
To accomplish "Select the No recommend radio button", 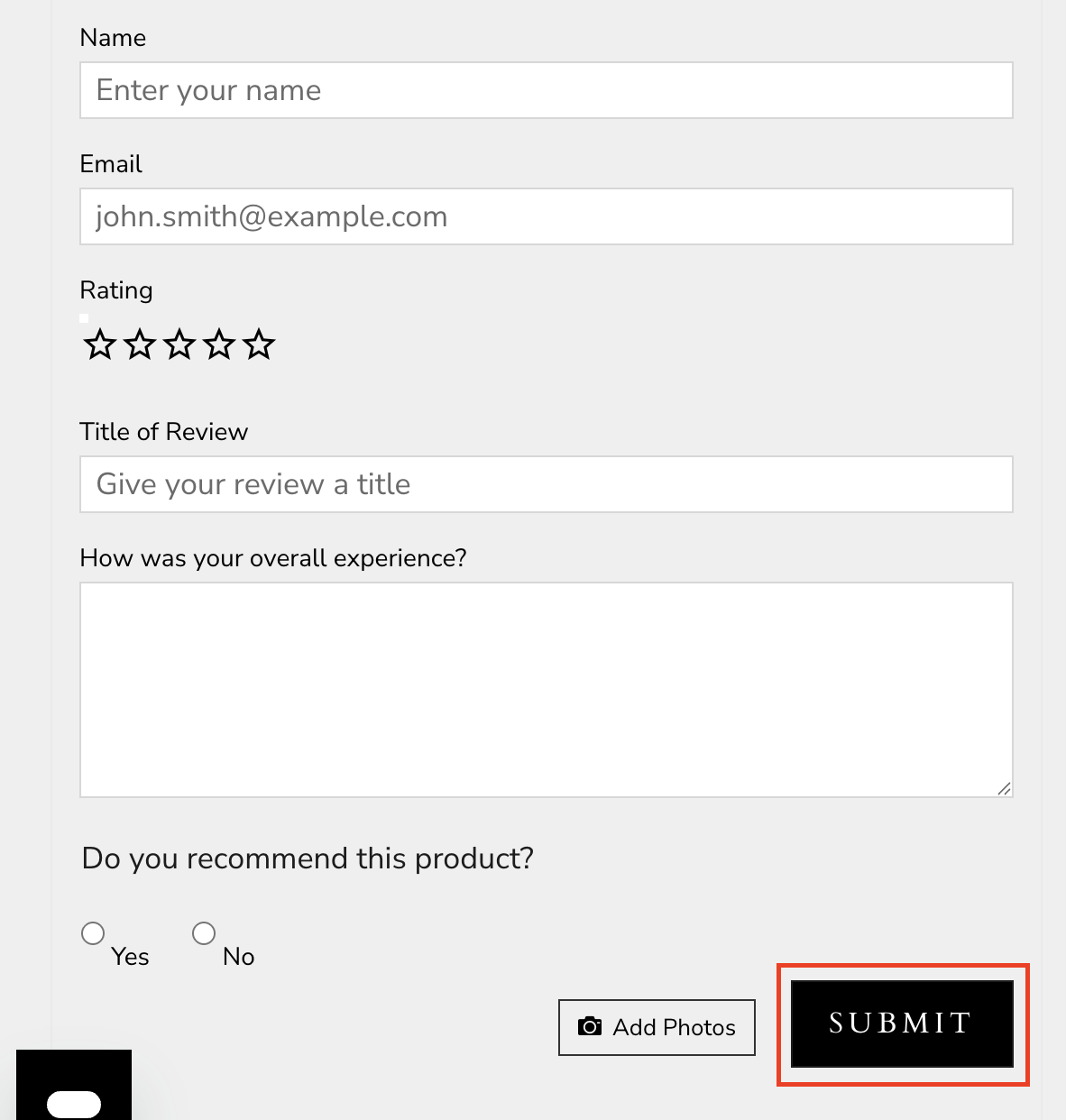I will (x=204, y=933).
